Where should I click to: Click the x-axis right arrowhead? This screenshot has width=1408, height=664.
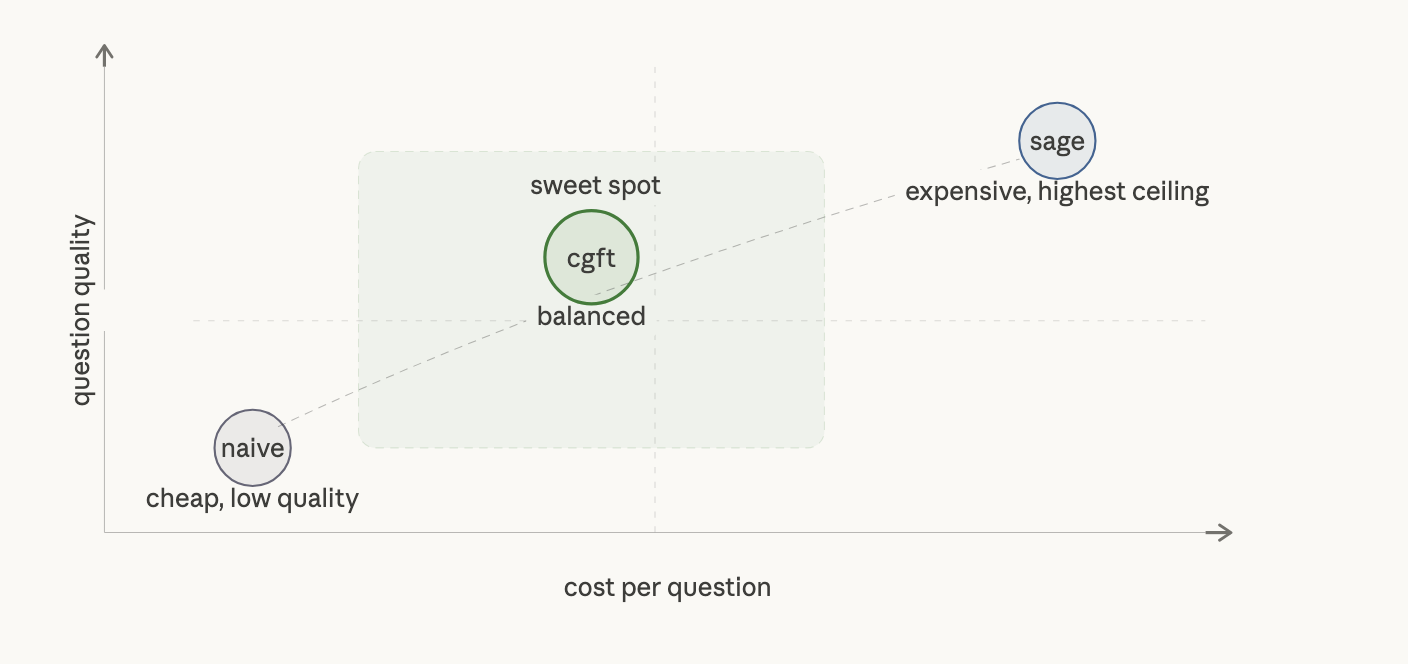point(1222,532)
